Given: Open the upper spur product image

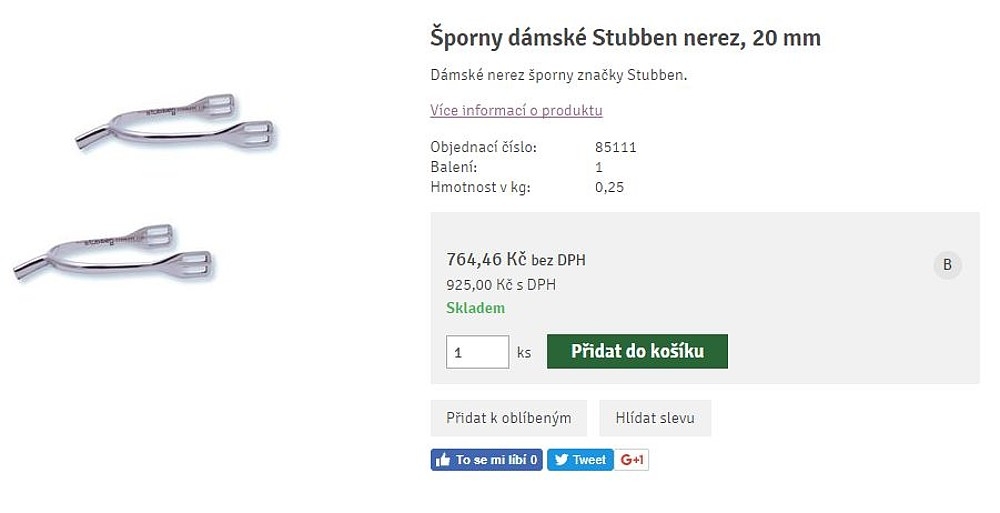Looking at the screenshot, I should click(x=175, y=124).
